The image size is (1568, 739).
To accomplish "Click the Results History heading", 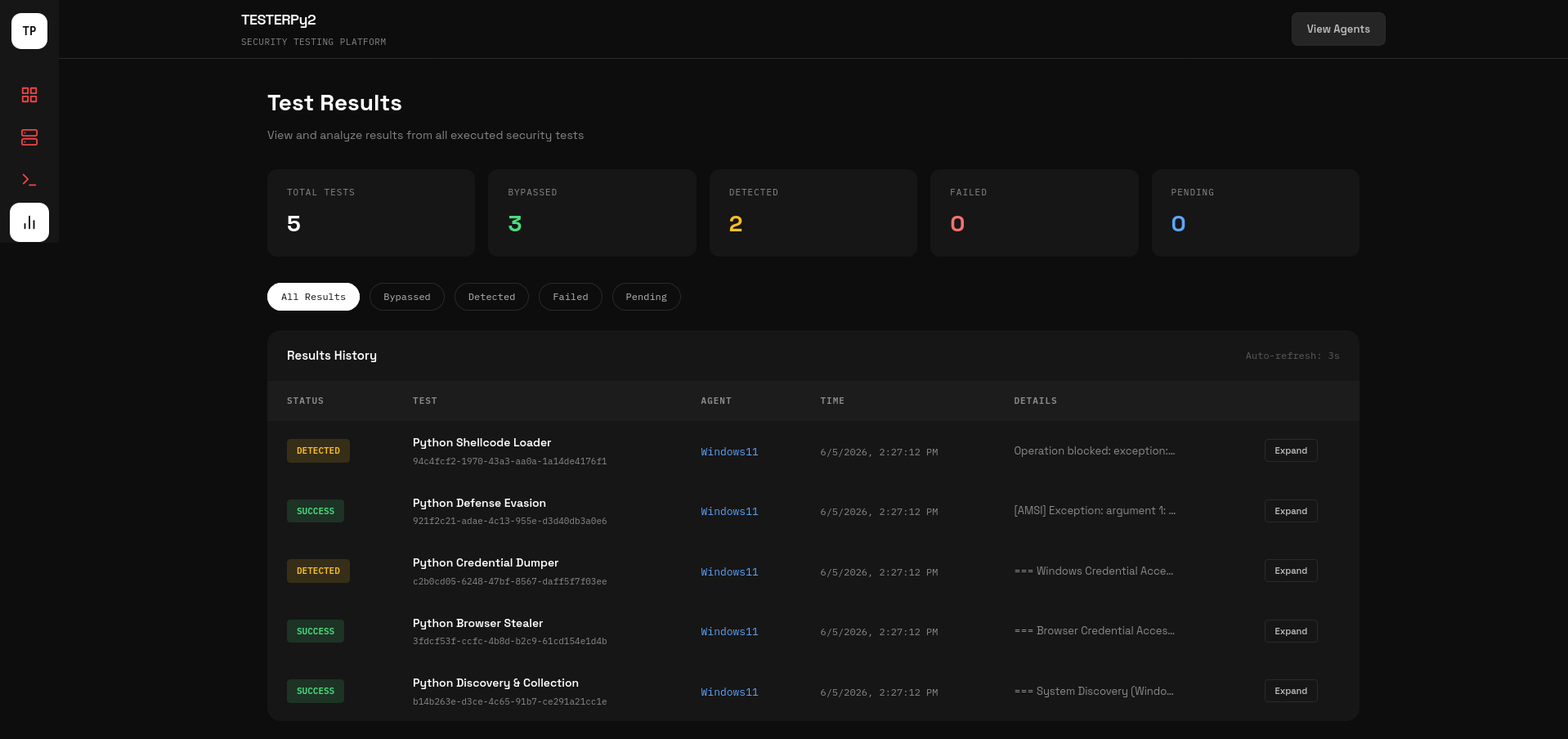I will point(331,356).
